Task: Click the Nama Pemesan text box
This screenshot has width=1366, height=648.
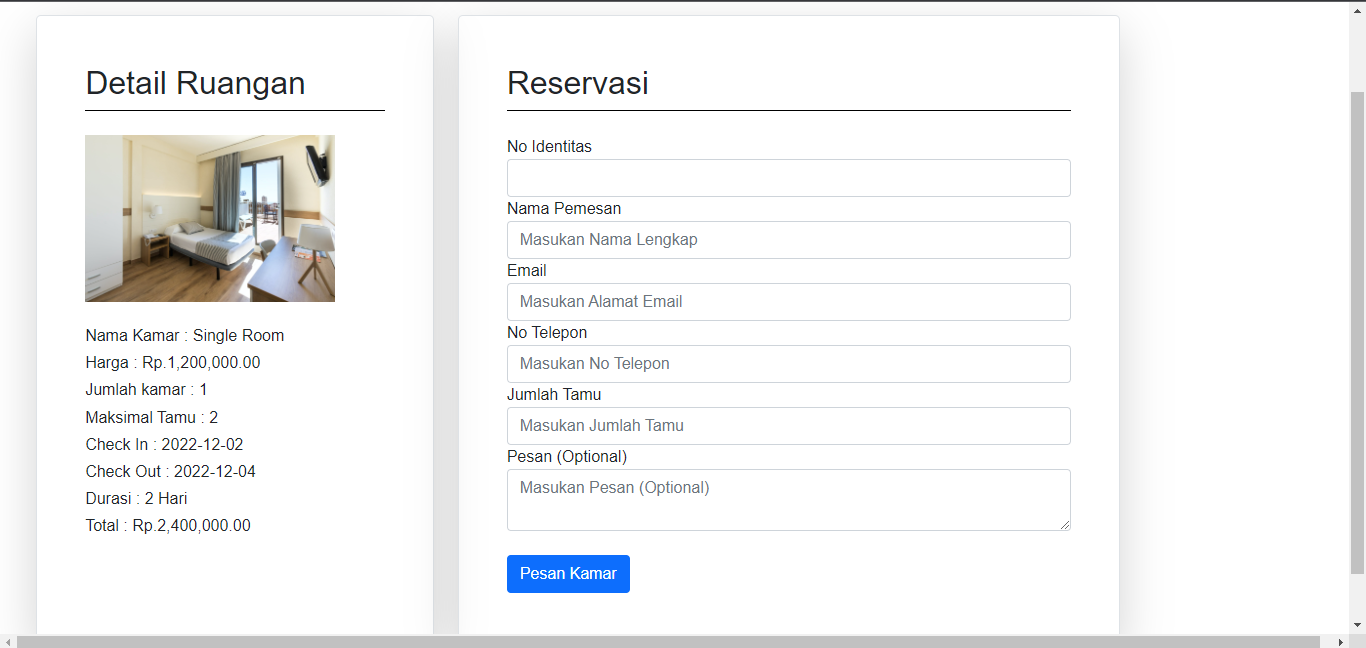Action: [x=788, y=239]
